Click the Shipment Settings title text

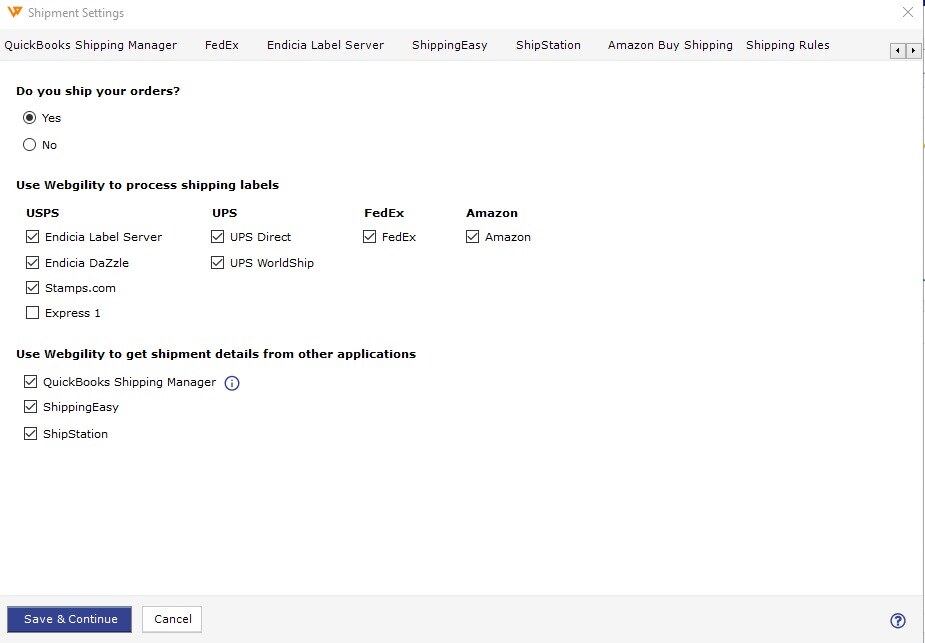(x=76, y=12)
